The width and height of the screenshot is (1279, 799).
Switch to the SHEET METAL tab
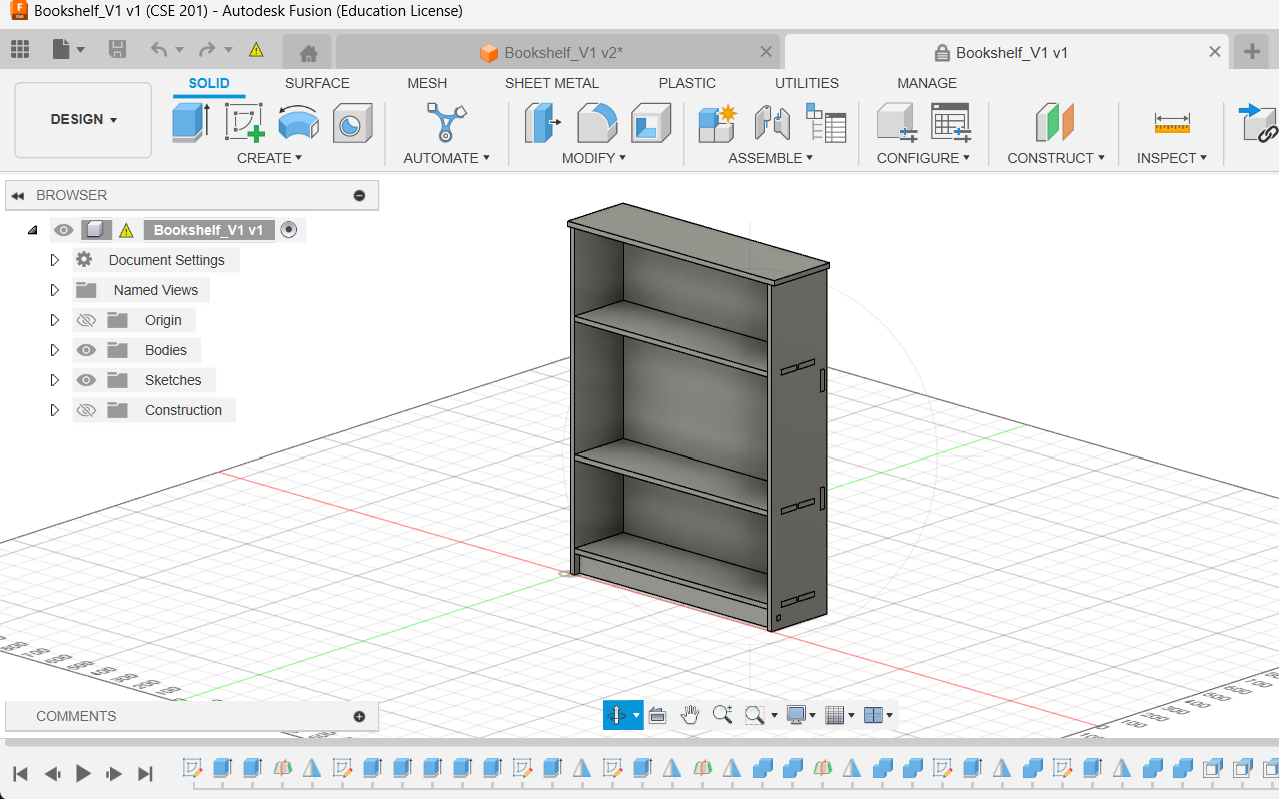(552, 83)
